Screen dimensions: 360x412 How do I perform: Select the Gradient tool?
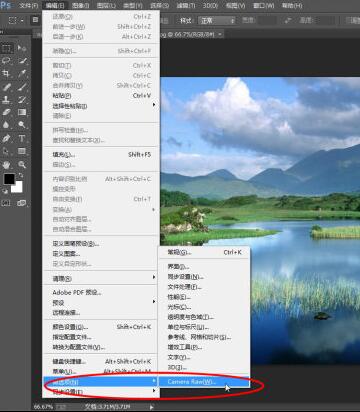pos(22,112)
